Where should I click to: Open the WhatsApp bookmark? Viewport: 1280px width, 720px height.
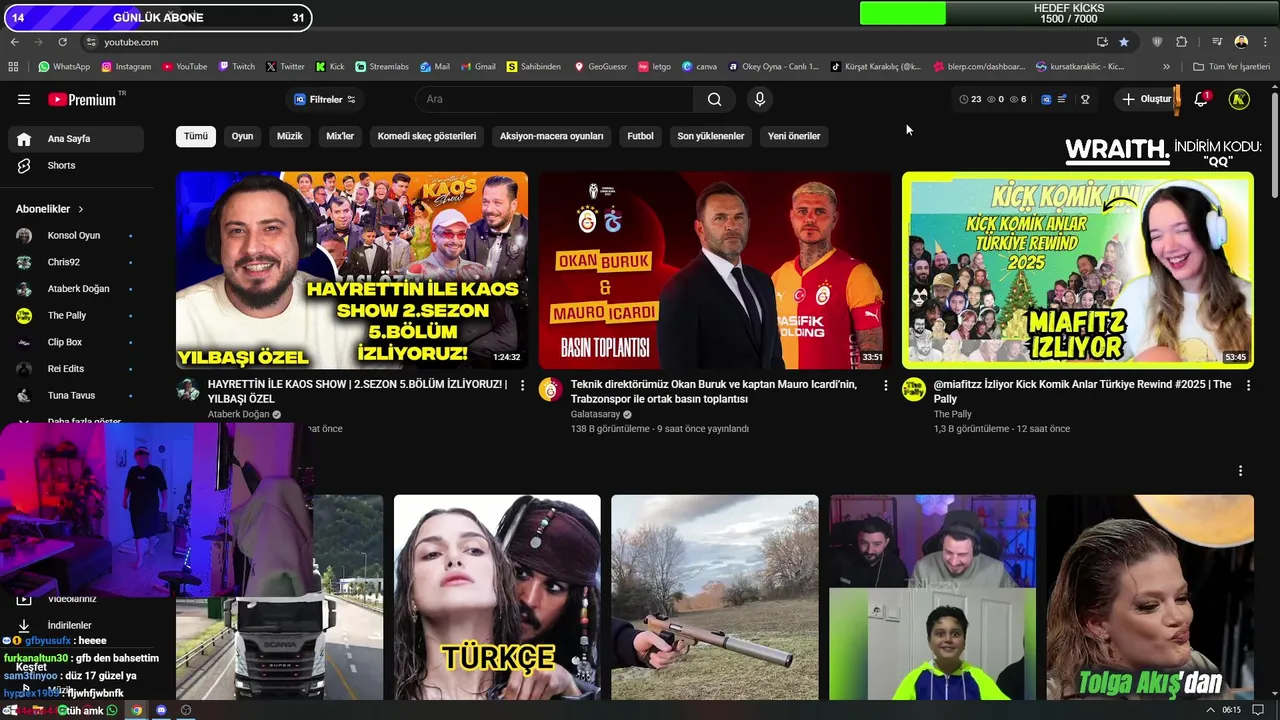point(64,67)
